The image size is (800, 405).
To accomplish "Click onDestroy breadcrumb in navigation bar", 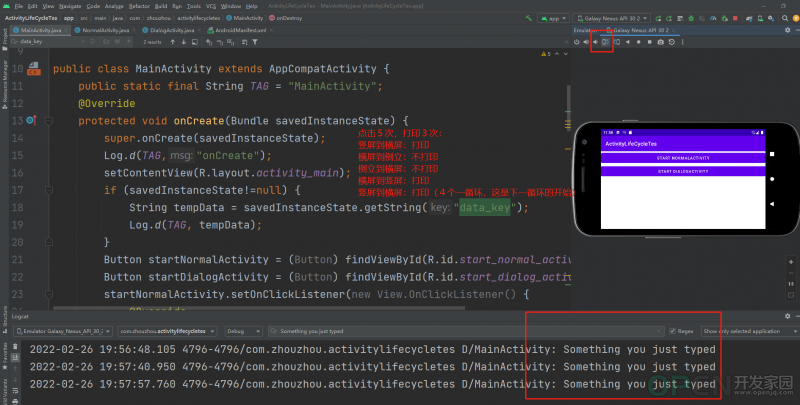I will 285,18.
